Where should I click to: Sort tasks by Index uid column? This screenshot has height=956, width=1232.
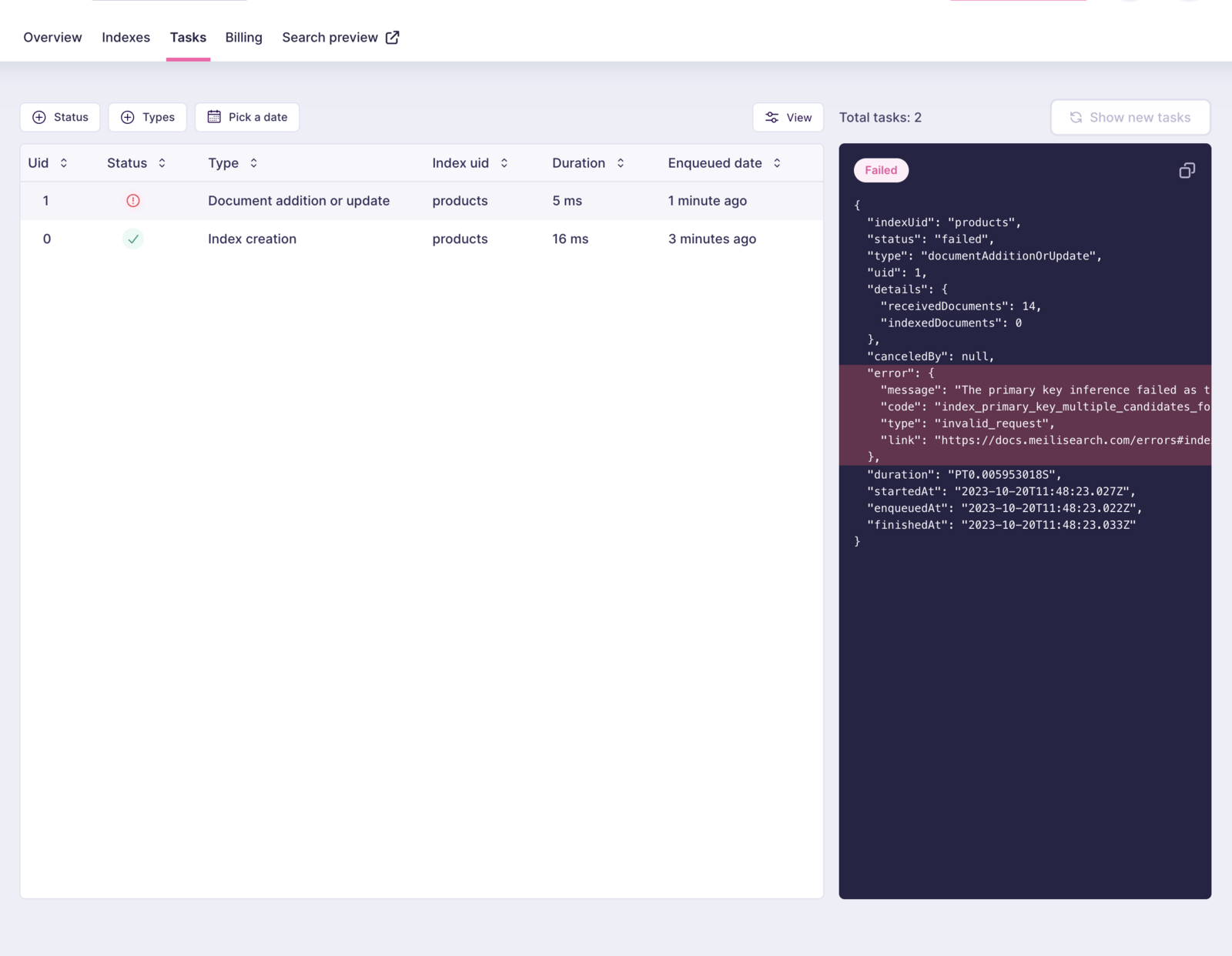(504, 163)
